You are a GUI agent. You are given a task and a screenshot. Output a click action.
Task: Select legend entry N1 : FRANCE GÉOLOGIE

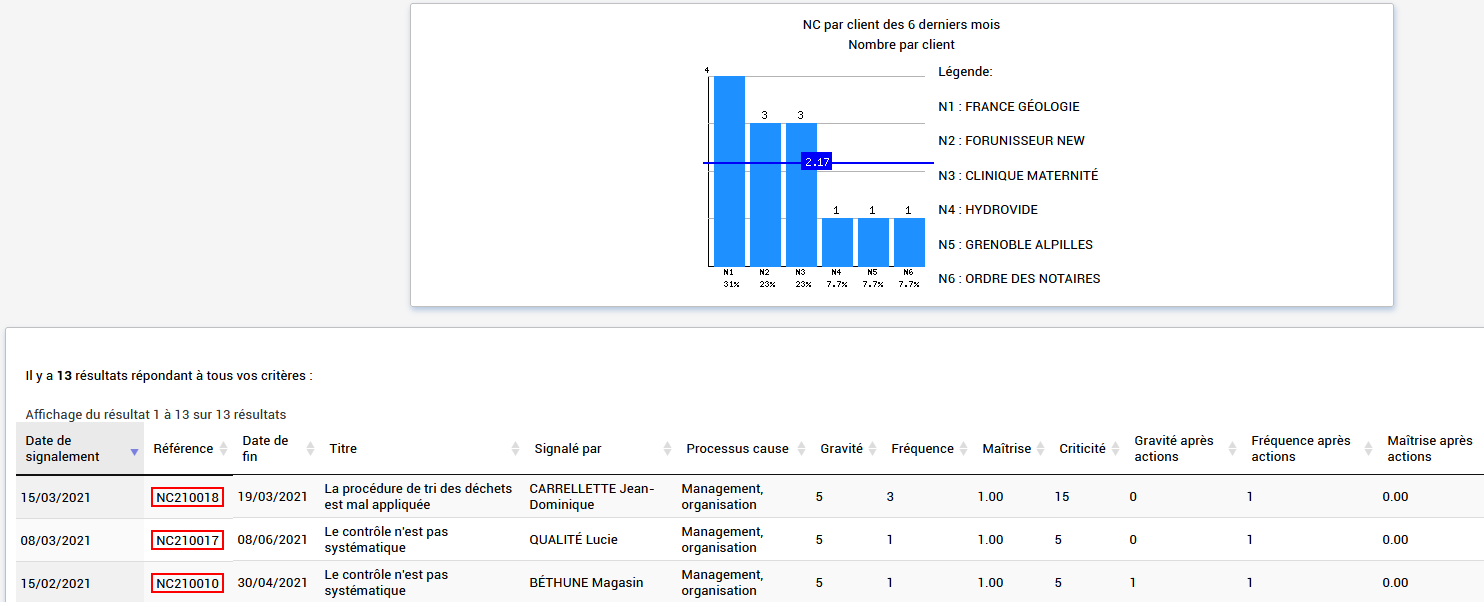(x=1009, y=107)
